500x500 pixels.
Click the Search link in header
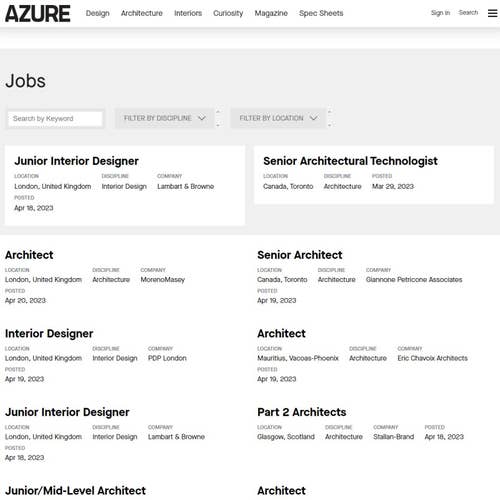468,13
